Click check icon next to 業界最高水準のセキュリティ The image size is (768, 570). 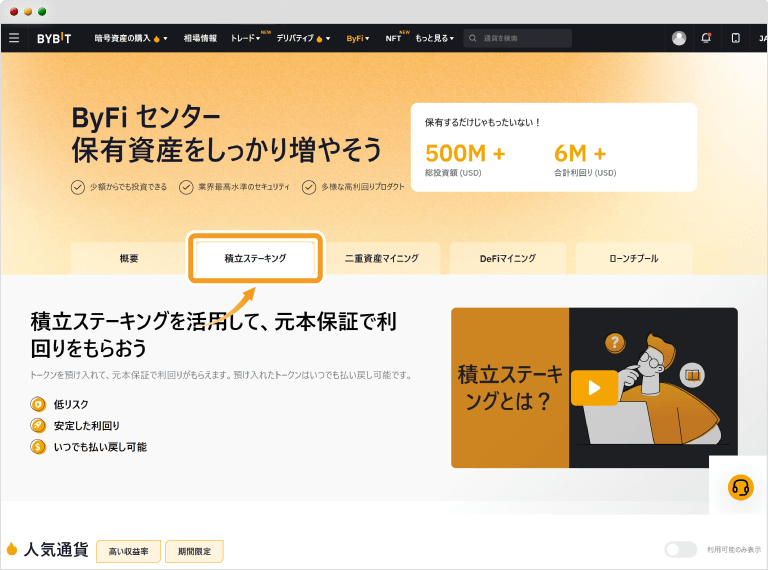tap(186, 187)
